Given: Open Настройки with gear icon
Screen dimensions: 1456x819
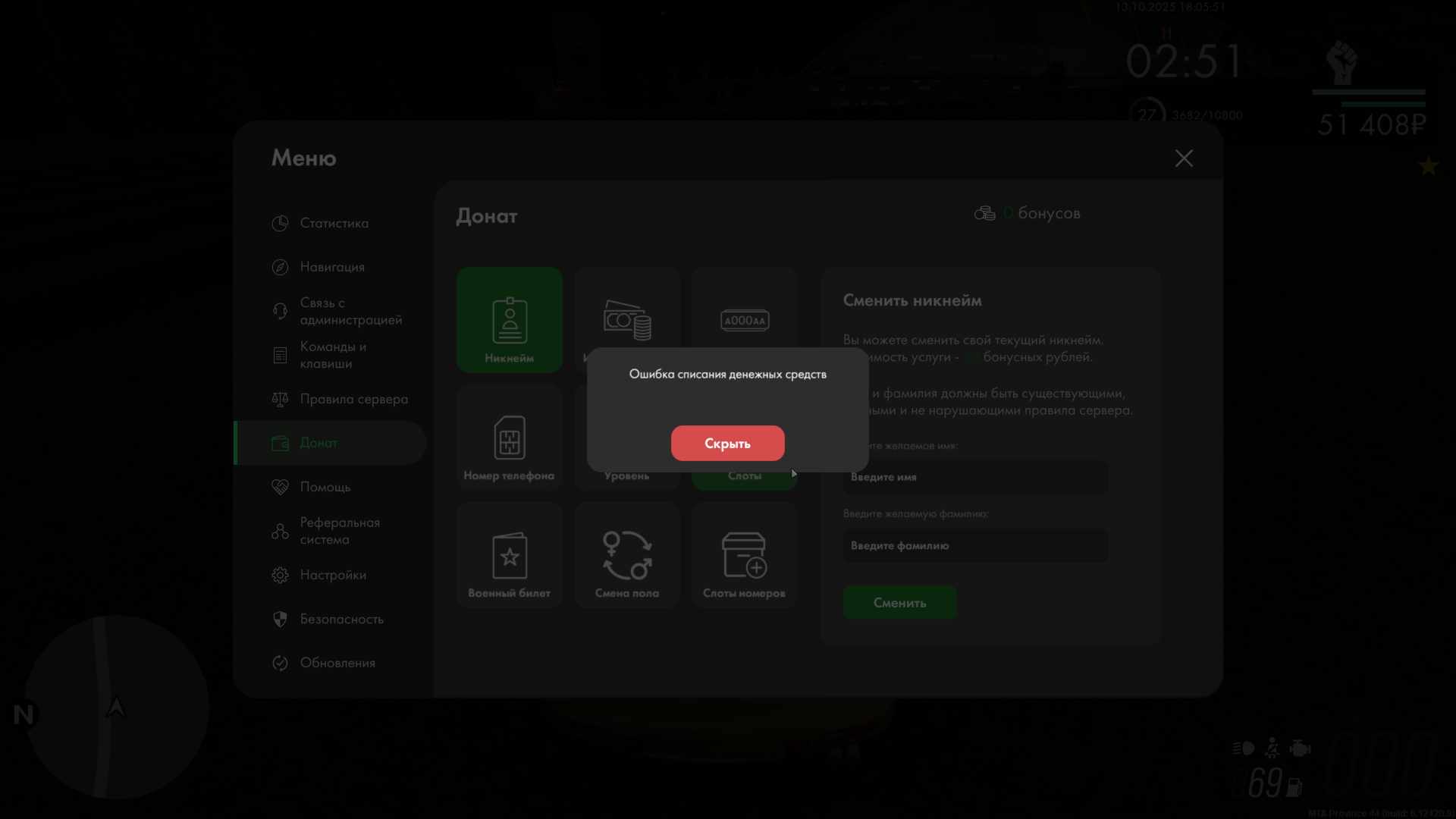Looking at the screenshot, I should click(x=332, y=575).
